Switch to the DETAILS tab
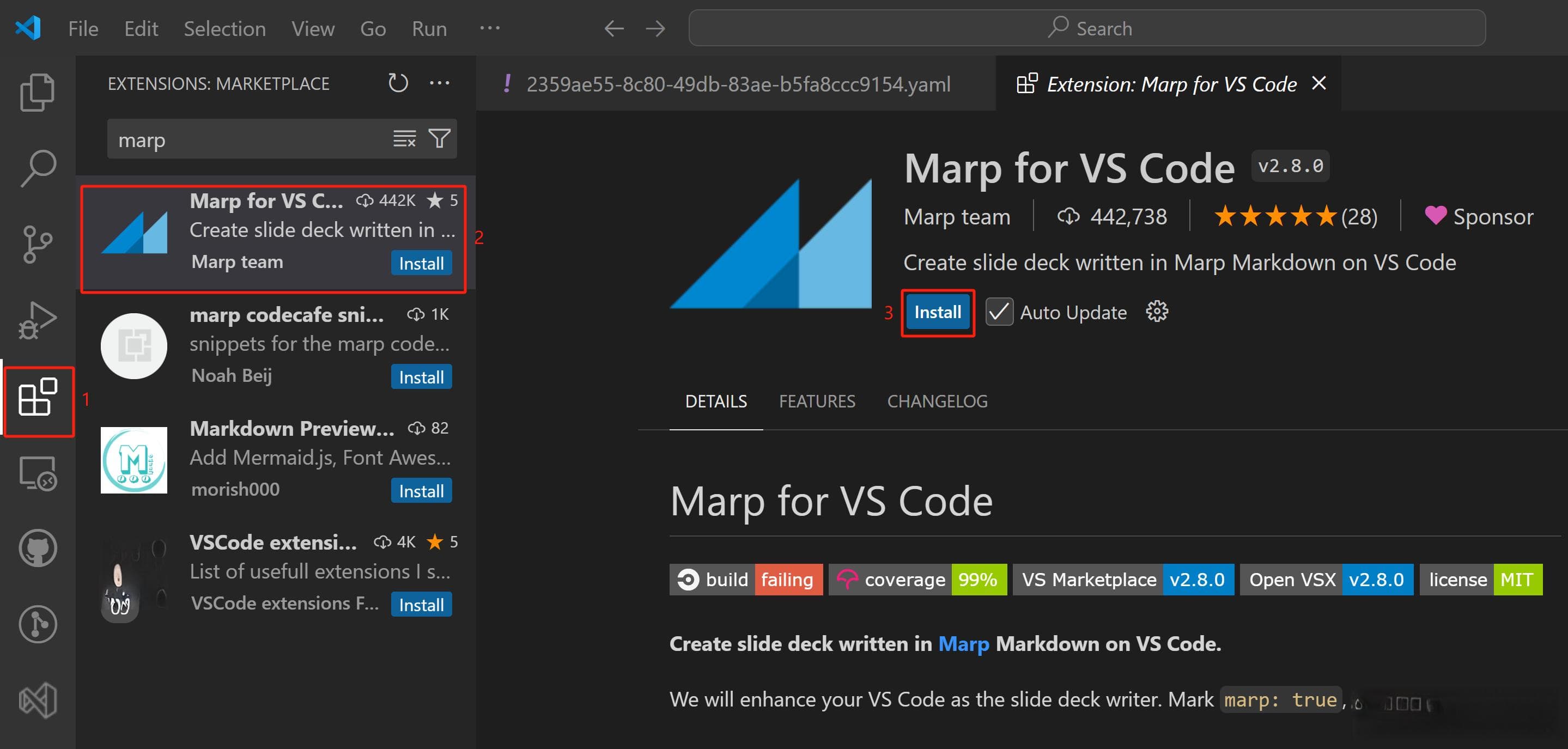This screenshot has height=749, width=1568. (x=716, y=401)
